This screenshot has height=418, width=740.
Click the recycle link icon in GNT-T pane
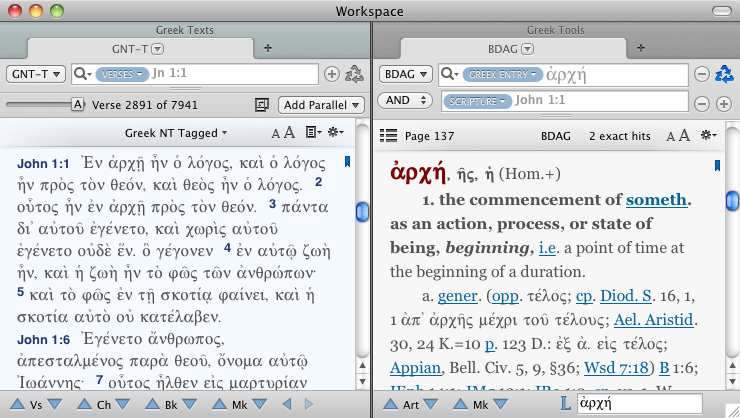pyautogui.click(x=354, y=74)
